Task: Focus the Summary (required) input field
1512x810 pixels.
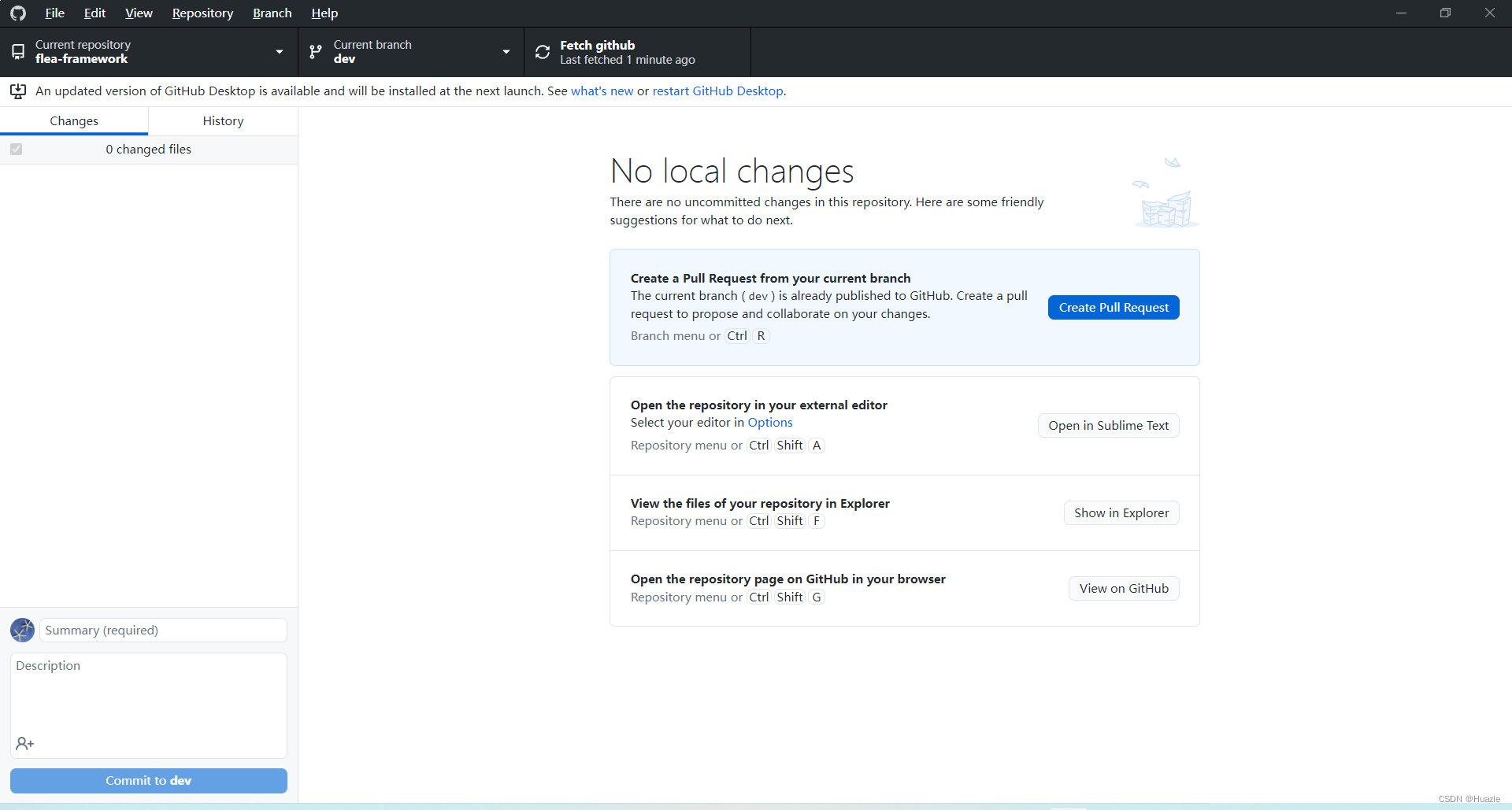Action: [163, 631]
